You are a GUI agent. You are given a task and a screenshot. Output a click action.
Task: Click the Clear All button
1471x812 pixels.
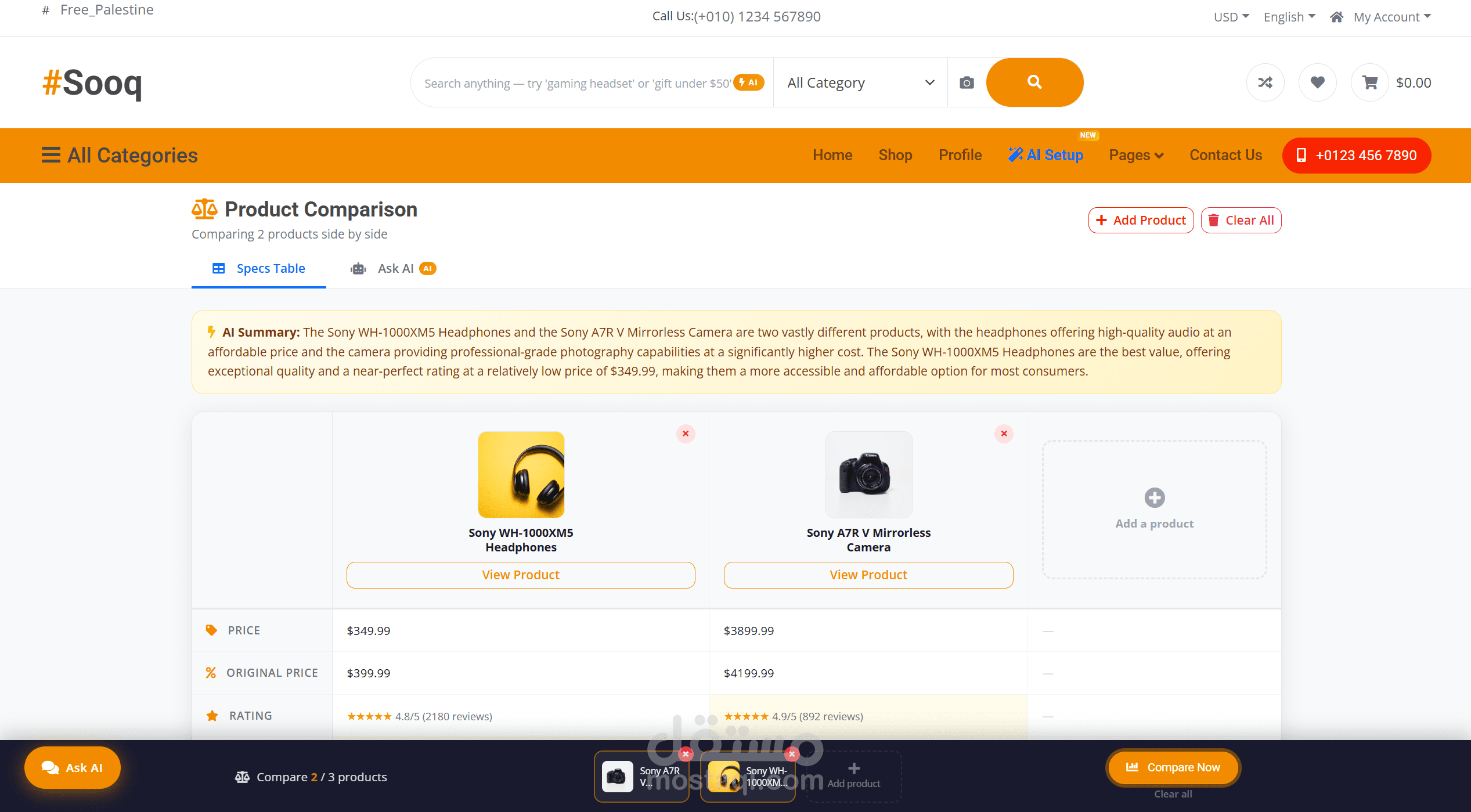point(1241,220)
